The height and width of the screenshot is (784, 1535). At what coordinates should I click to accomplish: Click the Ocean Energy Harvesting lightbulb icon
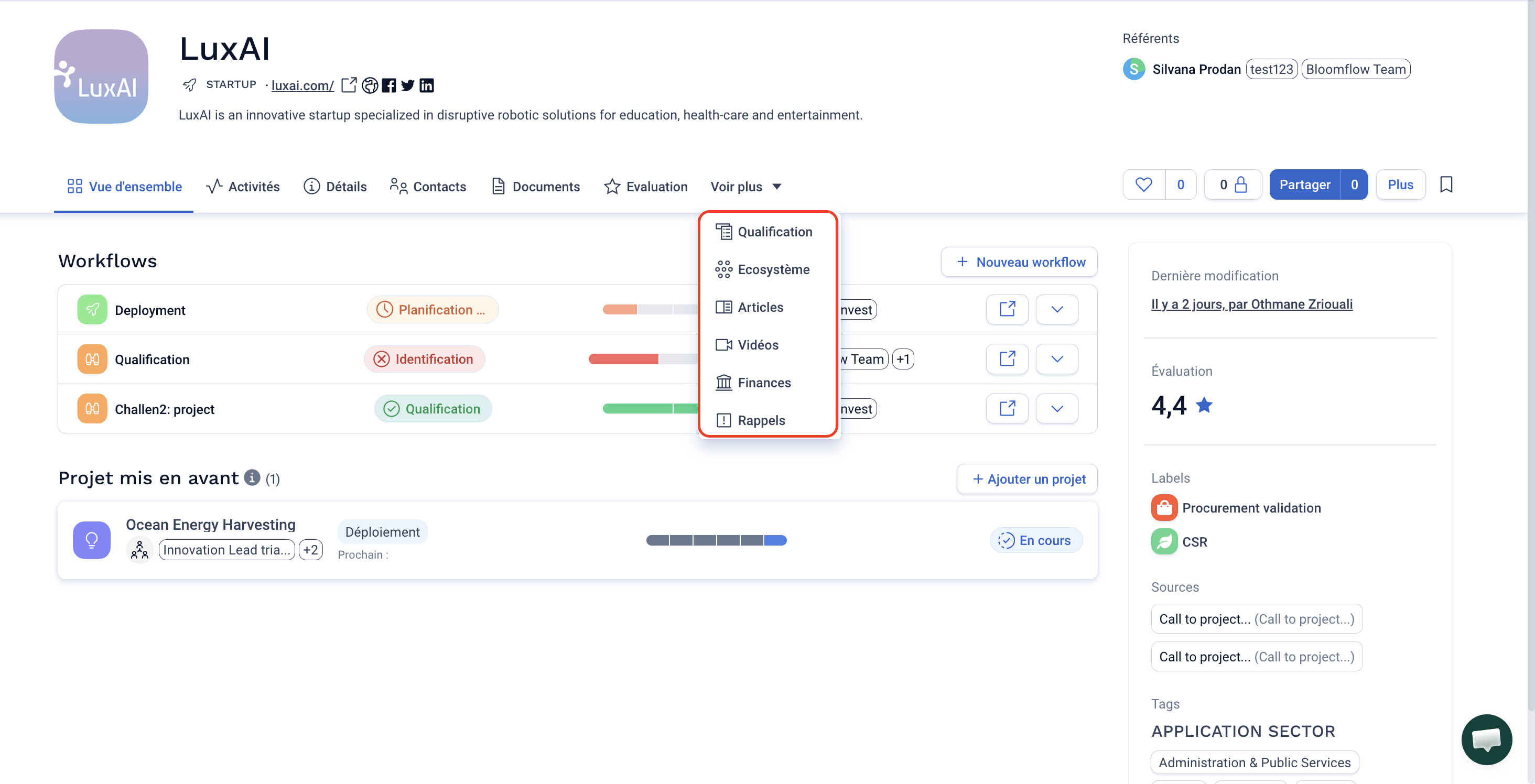[92, 540]
